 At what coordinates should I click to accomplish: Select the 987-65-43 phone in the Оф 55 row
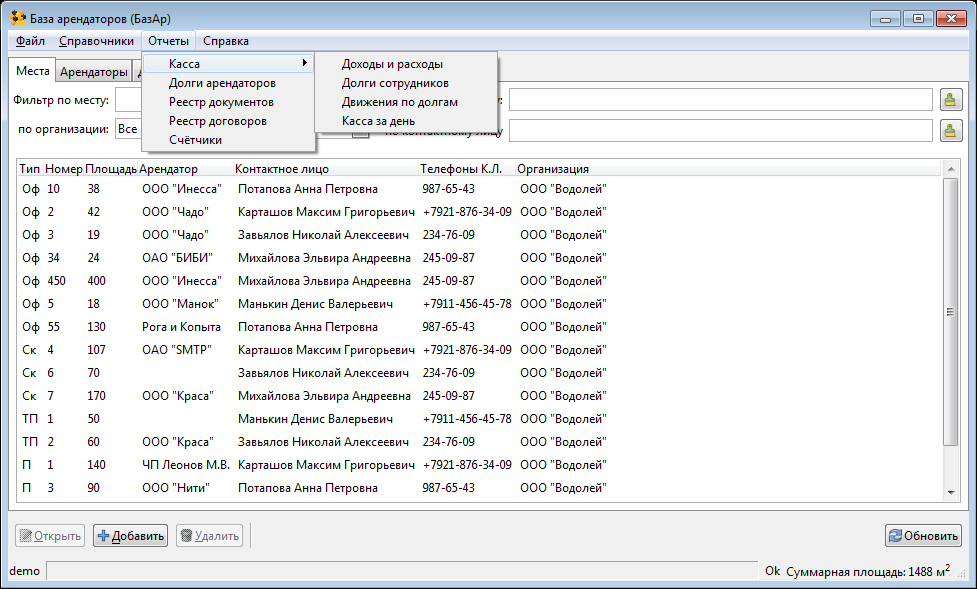[449, 327]
